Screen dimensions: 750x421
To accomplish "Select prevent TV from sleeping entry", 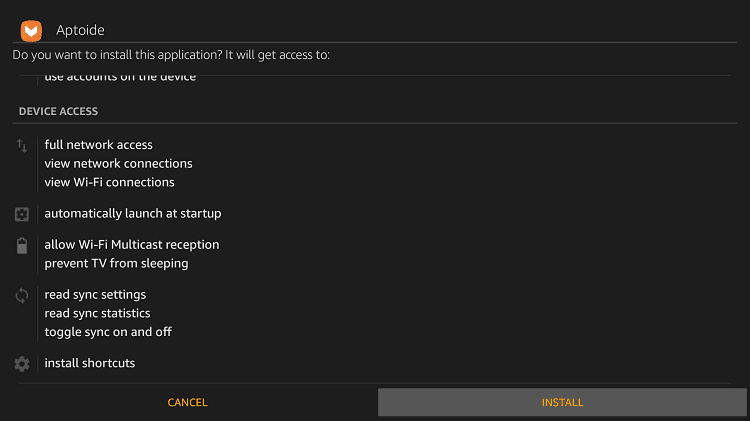I will 116,263.
